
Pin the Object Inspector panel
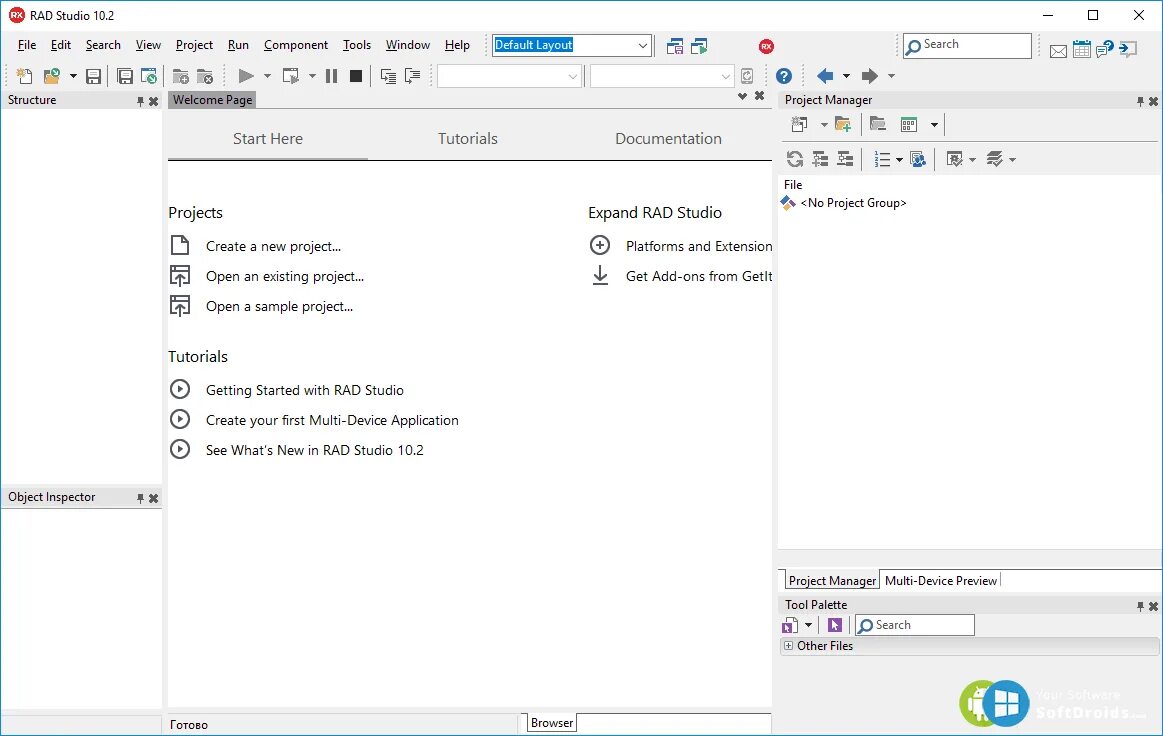point(140,499)
